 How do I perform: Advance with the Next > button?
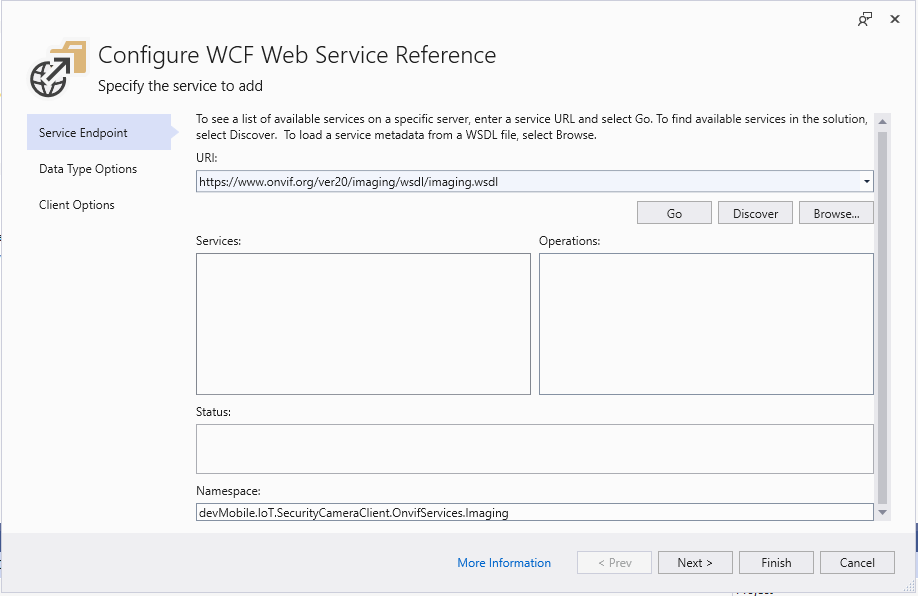pyautogui.click(x=695, y=563)
